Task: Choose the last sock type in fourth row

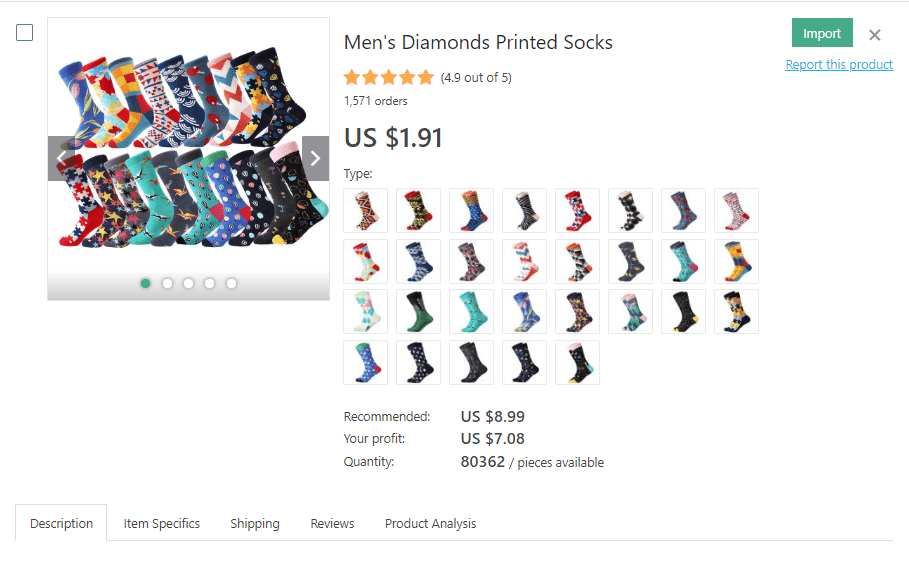Action: 577,362
